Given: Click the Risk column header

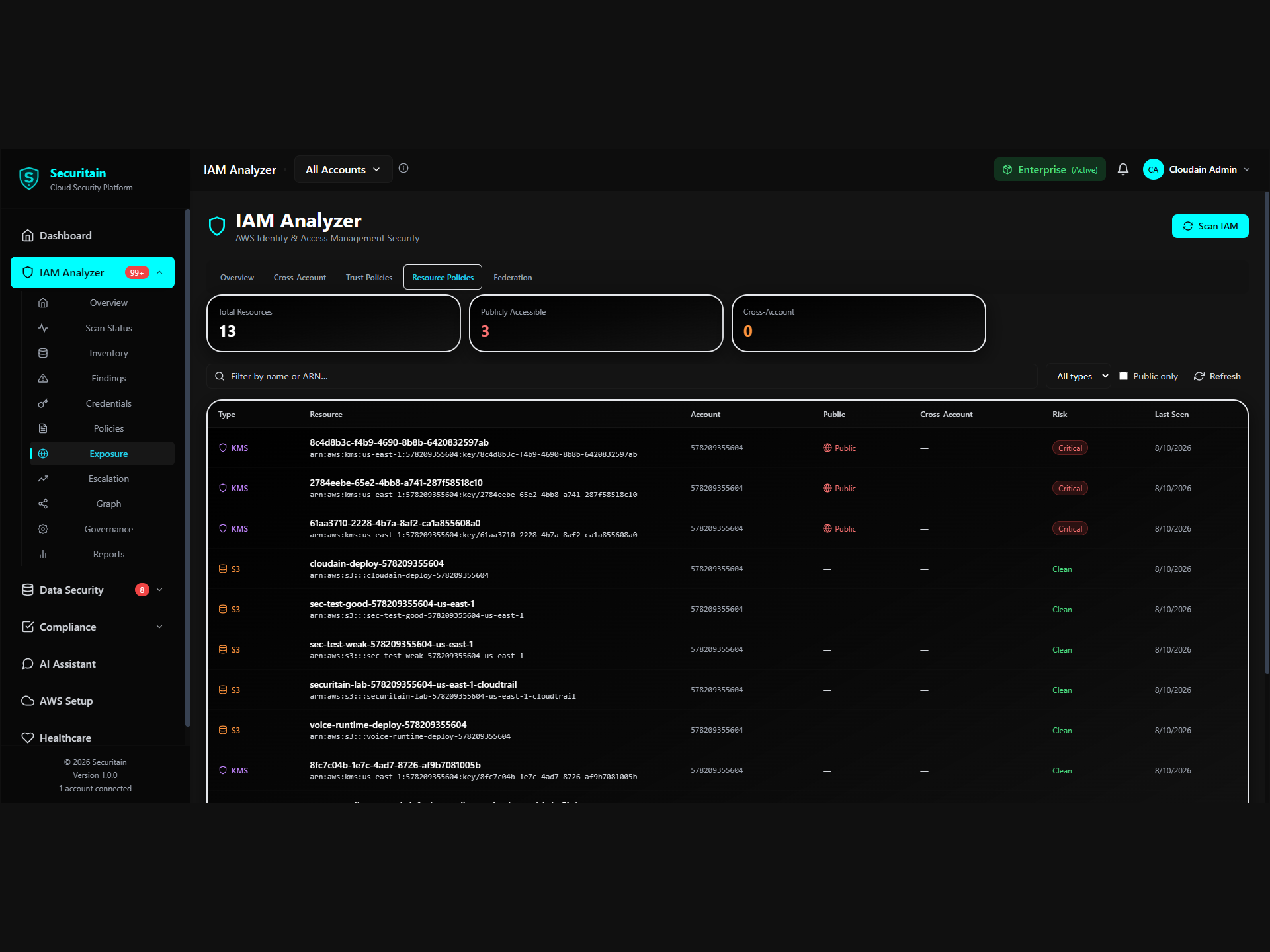Looking at the screenshot, I should 1060,415.
